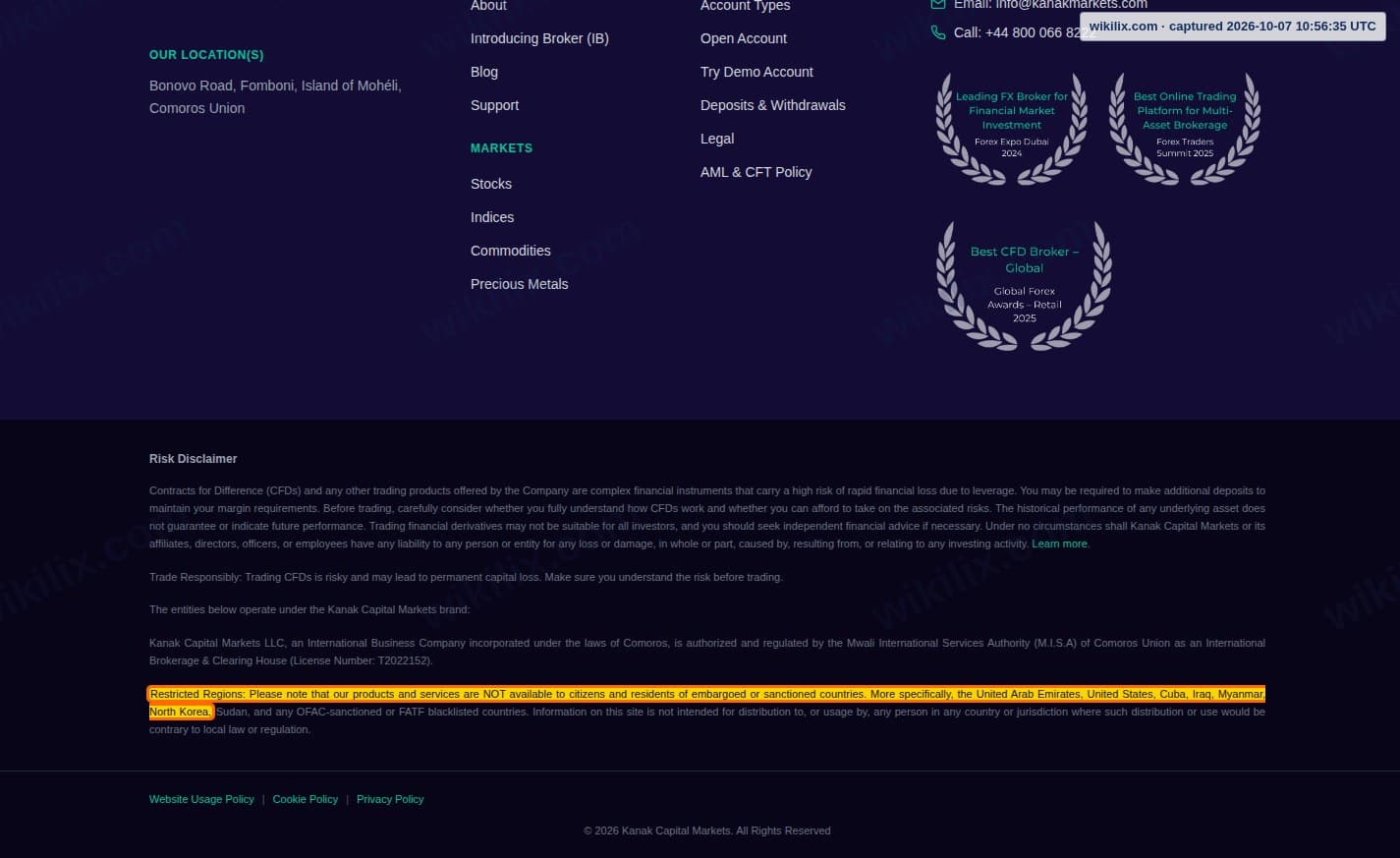The image size is (1400, 858).
Task: Open the Stocks market page
Action: 491,184
